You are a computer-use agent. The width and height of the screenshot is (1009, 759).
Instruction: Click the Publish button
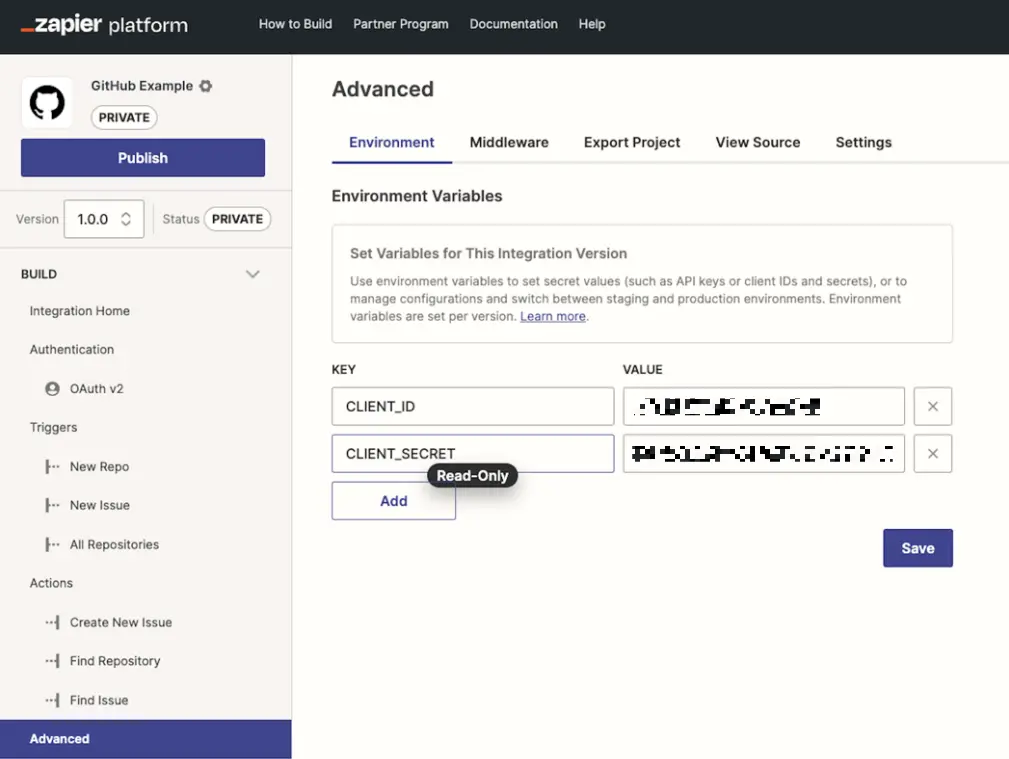(x=143, y=158)
